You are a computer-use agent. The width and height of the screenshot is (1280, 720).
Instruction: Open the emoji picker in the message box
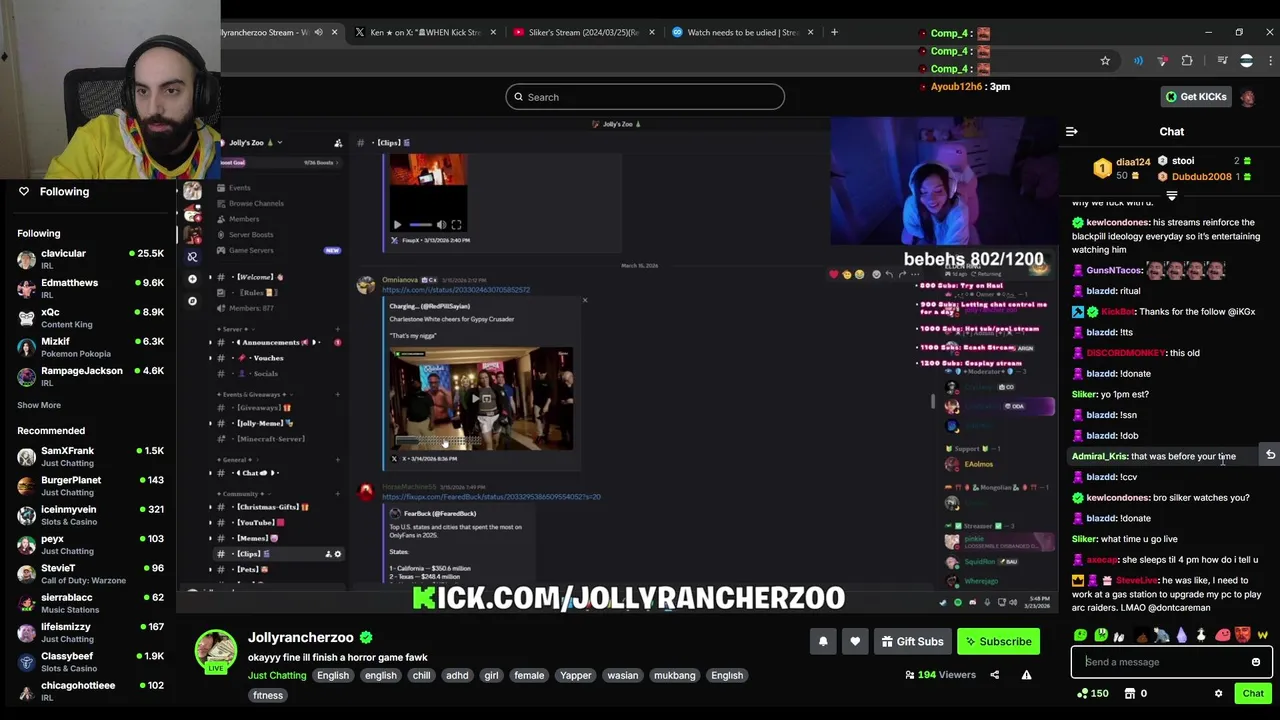pos(1256,662)
